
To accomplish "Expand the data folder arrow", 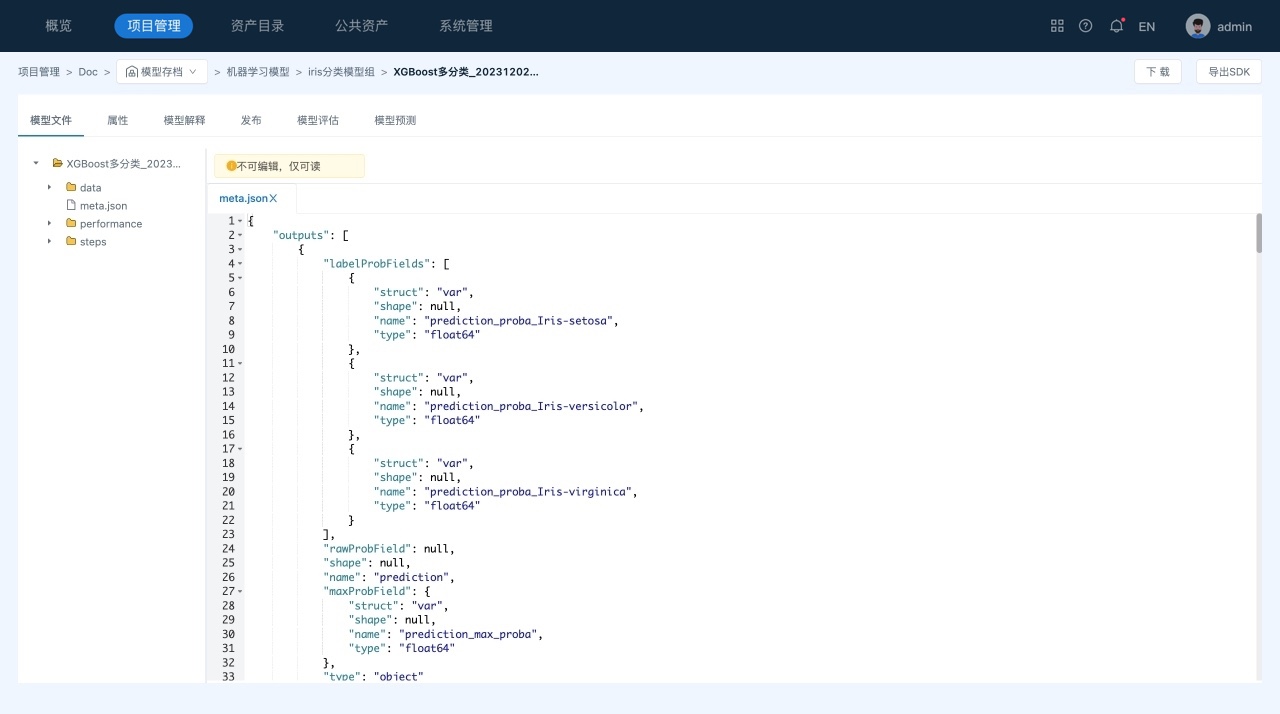I will (49, 188).
